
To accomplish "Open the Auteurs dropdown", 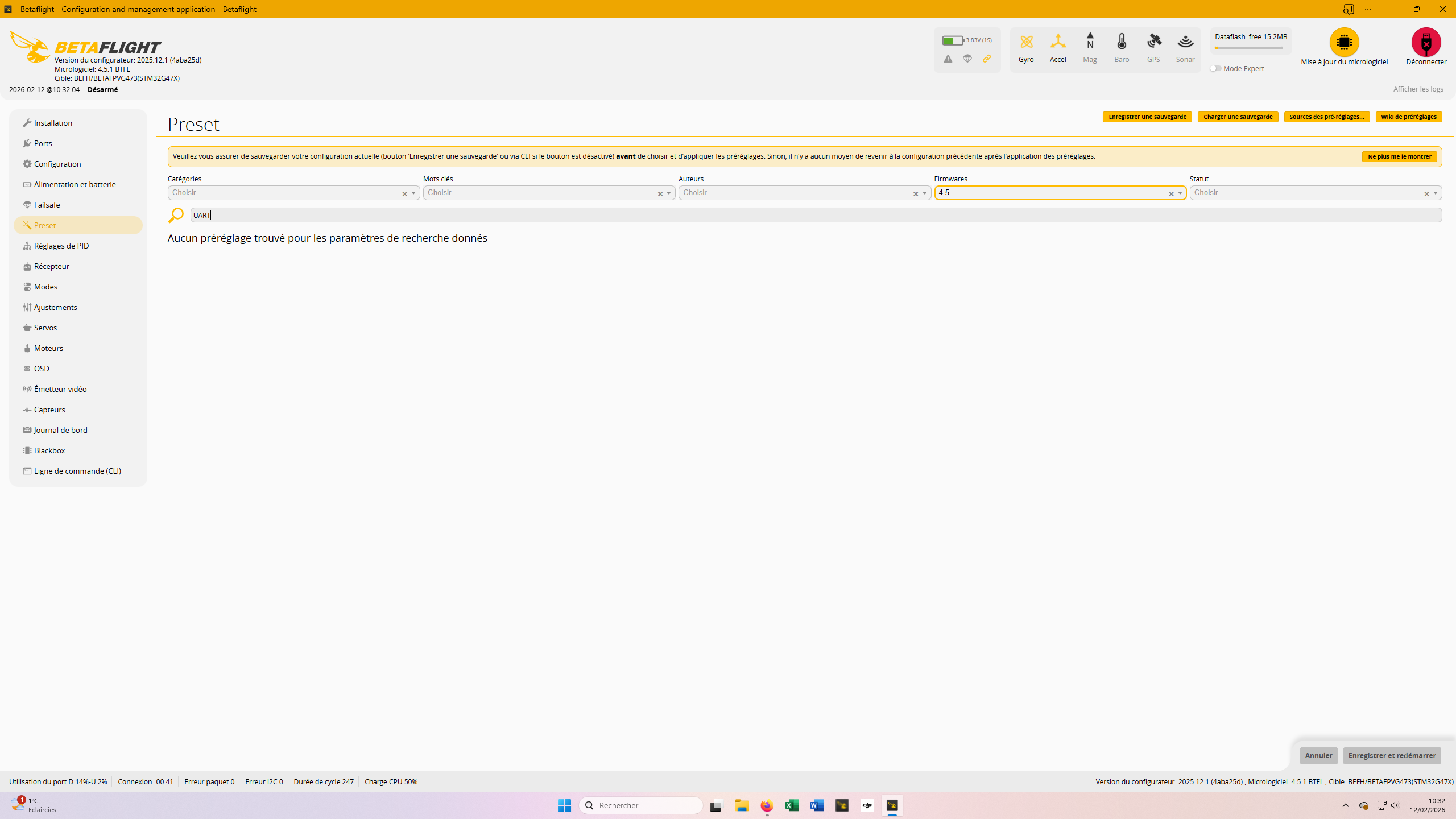I will [x=924, y=193].
